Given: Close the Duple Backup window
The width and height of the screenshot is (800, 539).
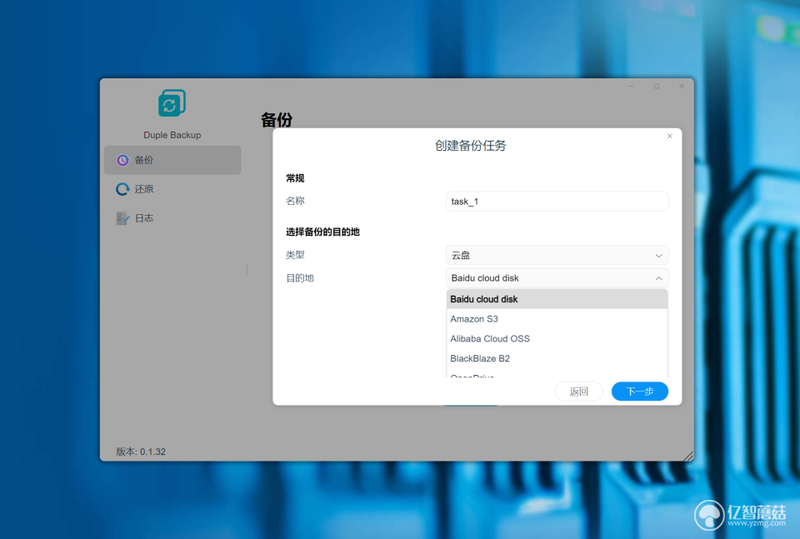Looking at the screenshot, I should 681,86.
